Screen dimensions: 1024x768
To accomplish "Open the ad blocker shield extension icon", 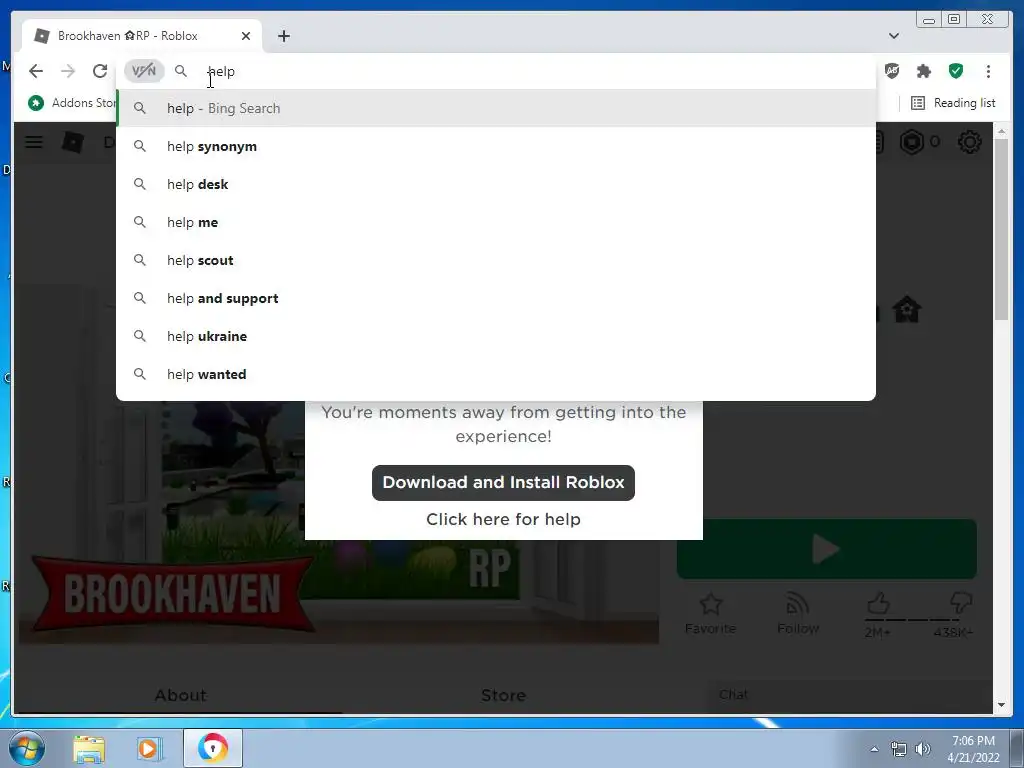I will click(891, 71).
